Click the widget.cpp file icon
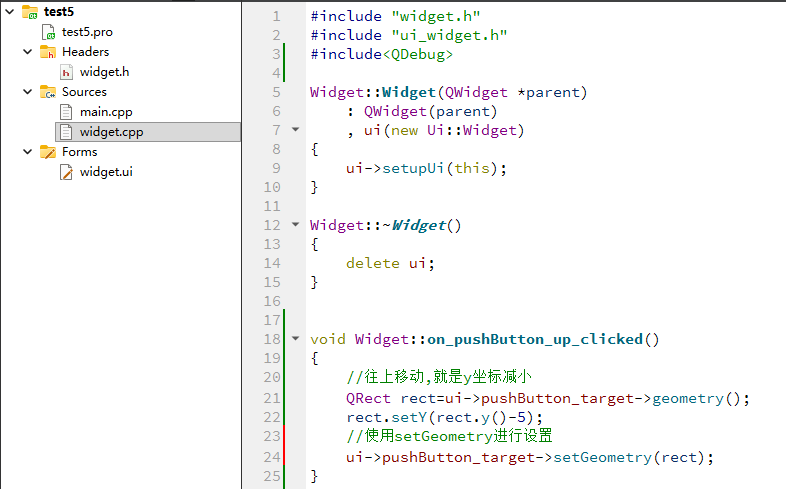This screenshot has width=786, height=489. point(66,132)
